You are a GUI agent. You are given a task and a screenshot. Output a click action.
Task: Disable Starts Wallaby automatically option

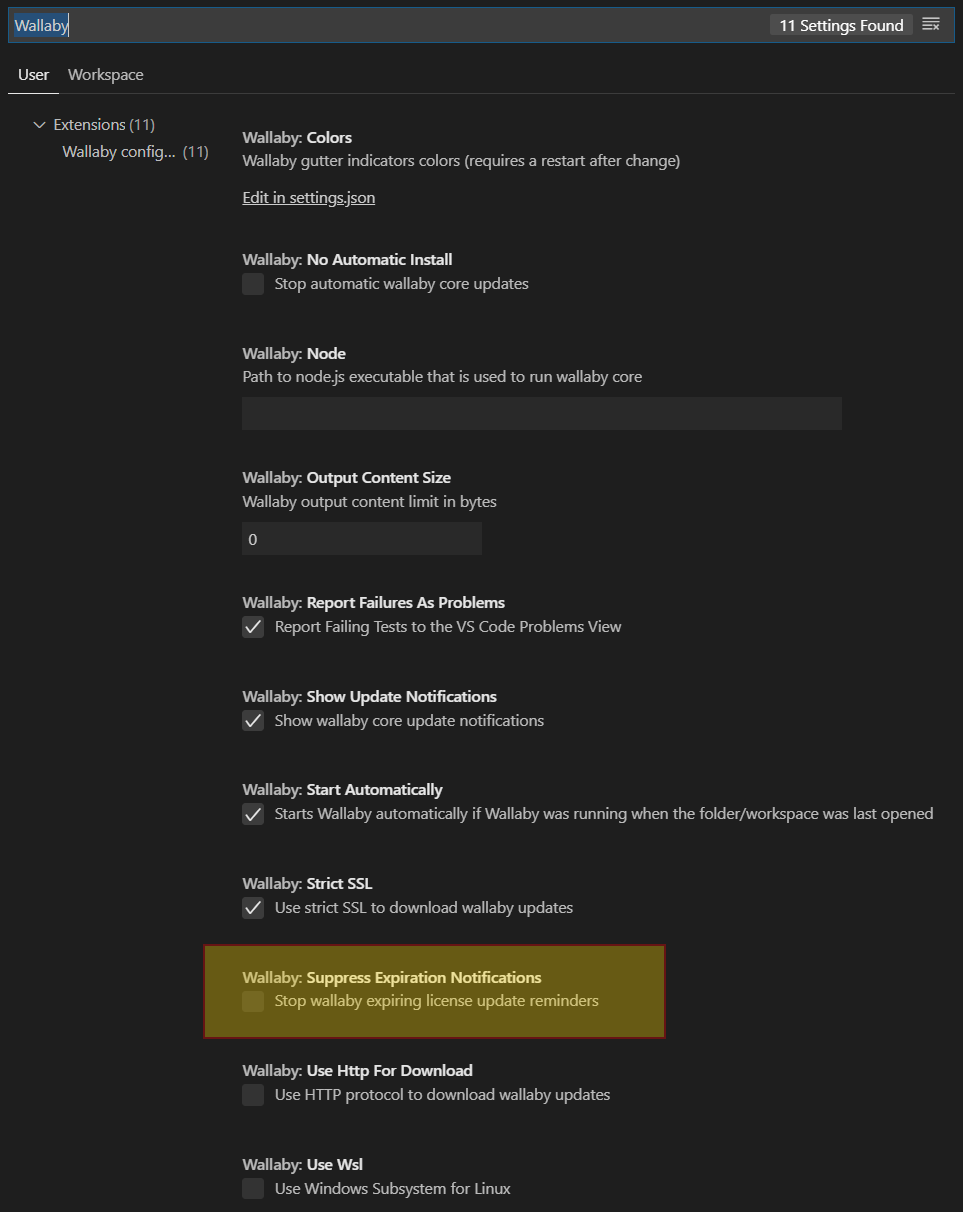(253, 814)
